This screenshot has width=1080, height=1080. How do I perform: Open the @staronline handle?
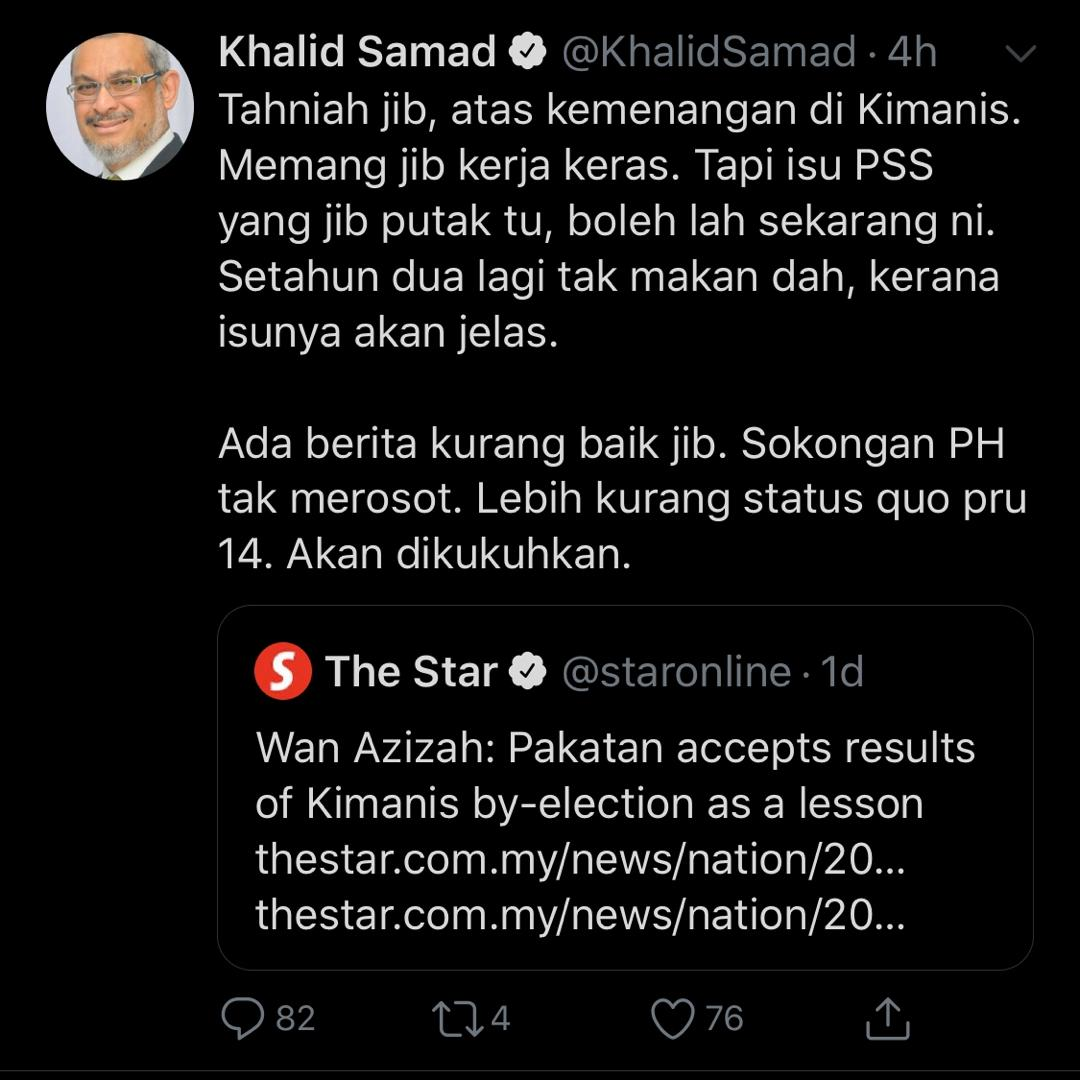[676, 672]
